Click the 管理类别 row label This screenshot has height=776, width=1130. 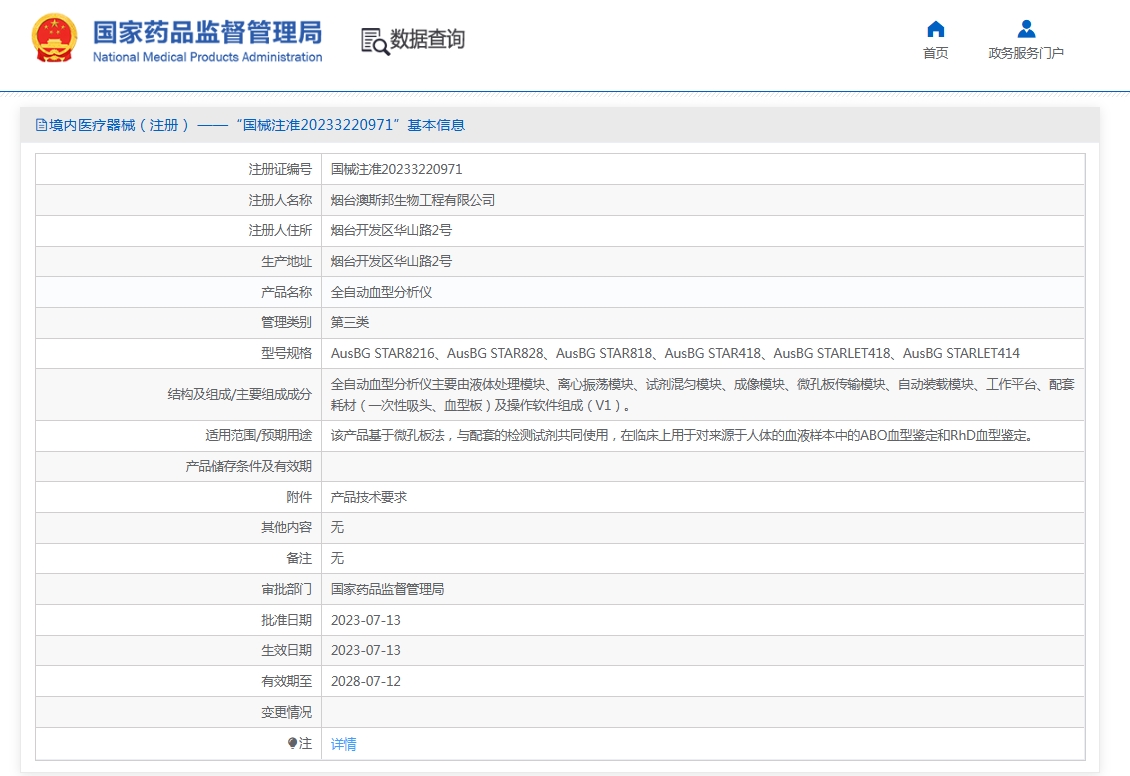[x=286, y=323]
